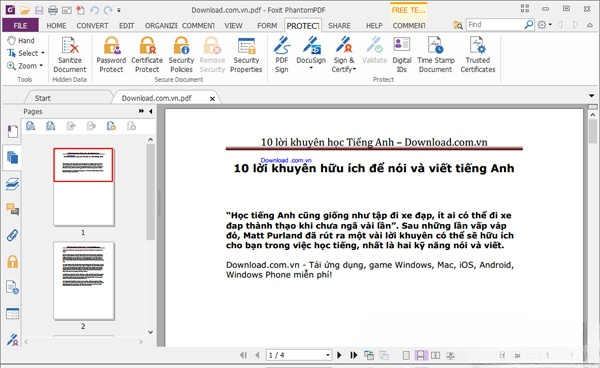The width and height of the screenshot is (600, 368).
Task: Click the Open folder icon in quick access toolbar
Action: 25,10
